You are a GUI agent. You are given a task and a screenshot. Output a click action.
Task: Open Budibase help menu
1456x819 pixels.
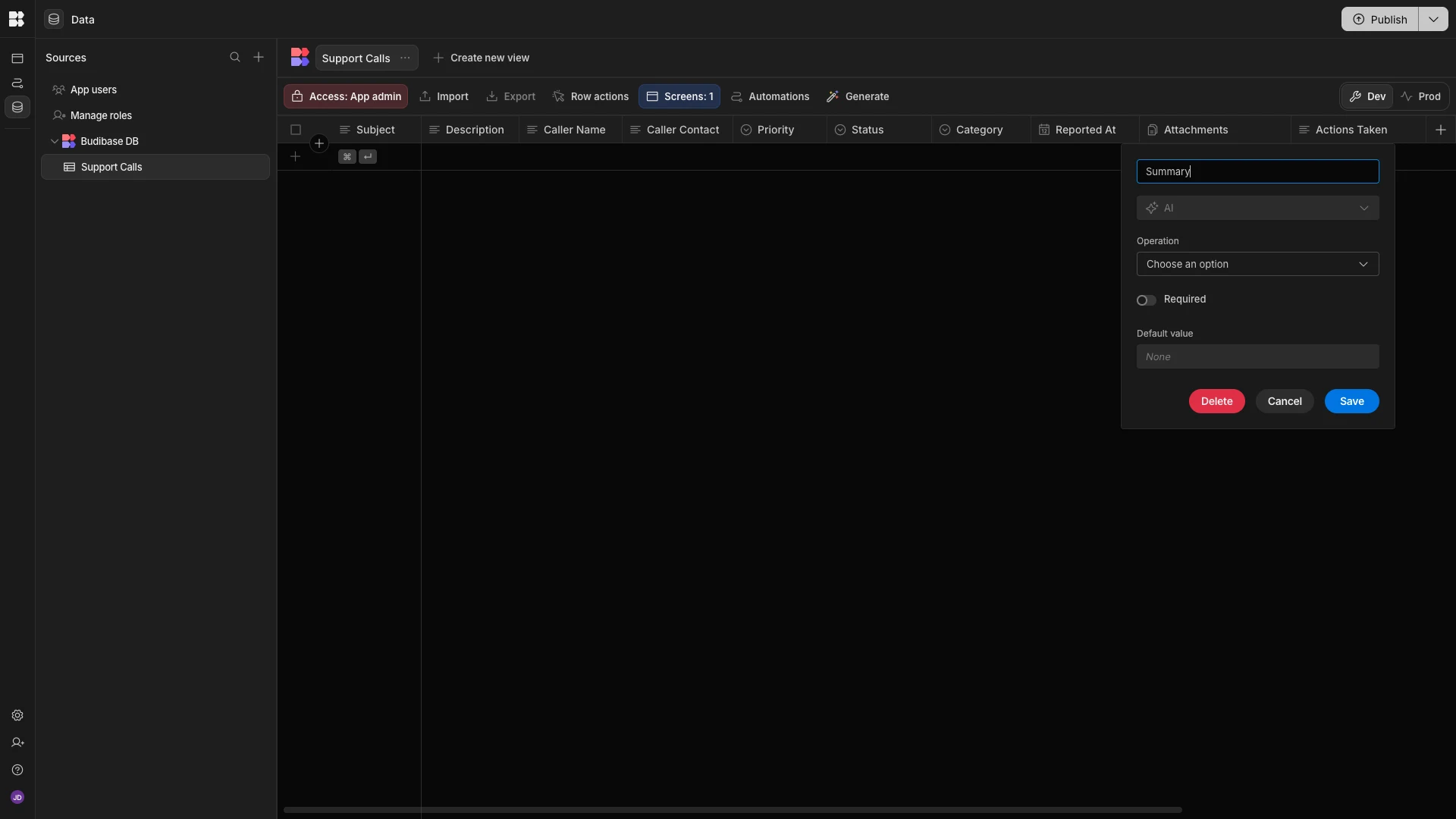click(17, 770)
